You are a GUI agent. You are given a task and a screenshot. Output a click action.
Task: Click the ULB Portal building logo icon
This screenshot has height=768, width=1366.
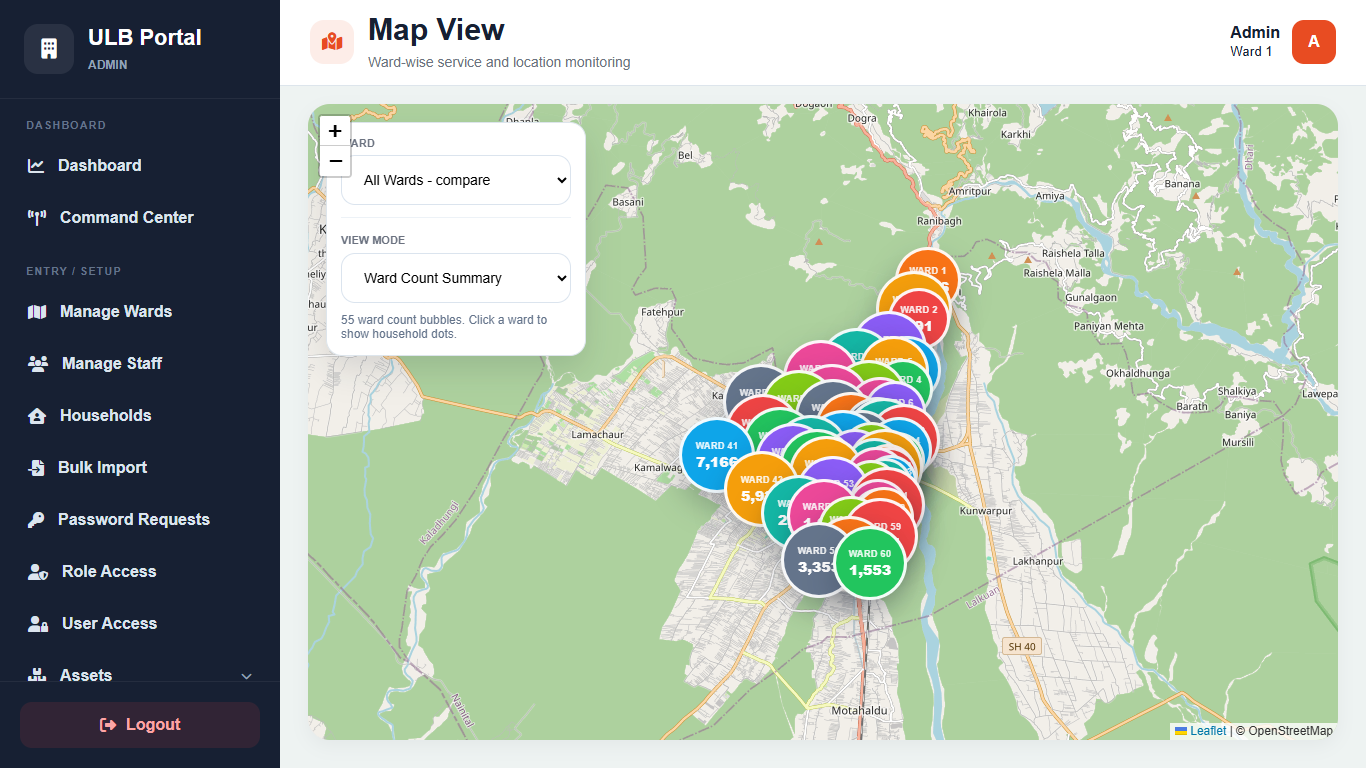point(49,49)
